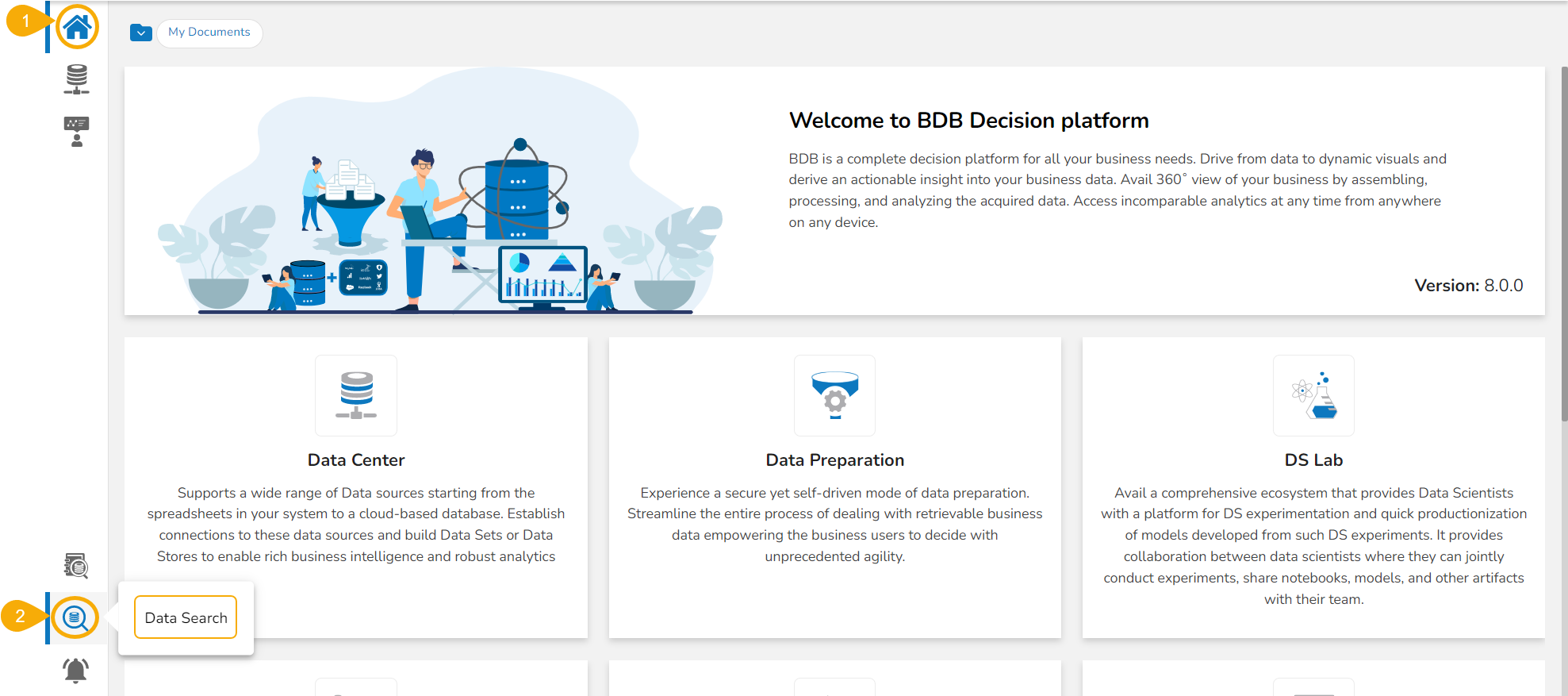
Task: Open notifications via the bell icon
Action: tap(75, 671)
